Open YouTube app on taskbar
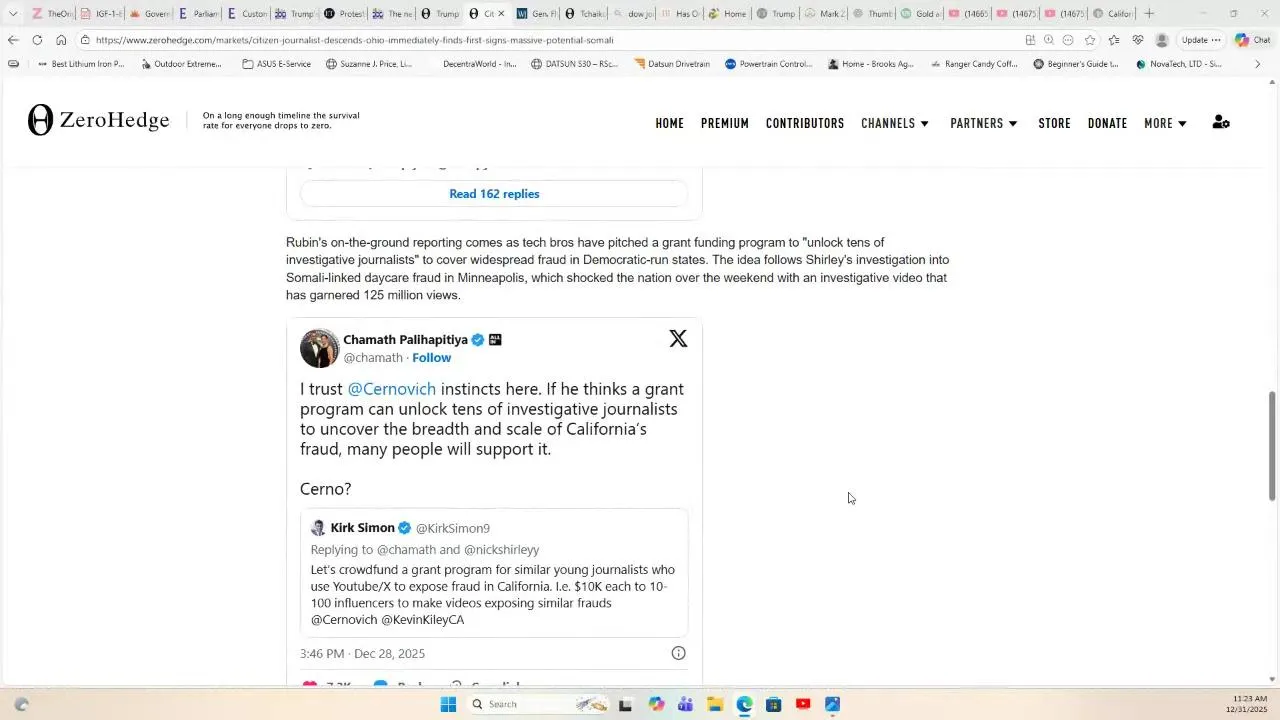The image size is (1280, 720). point(803,704)
